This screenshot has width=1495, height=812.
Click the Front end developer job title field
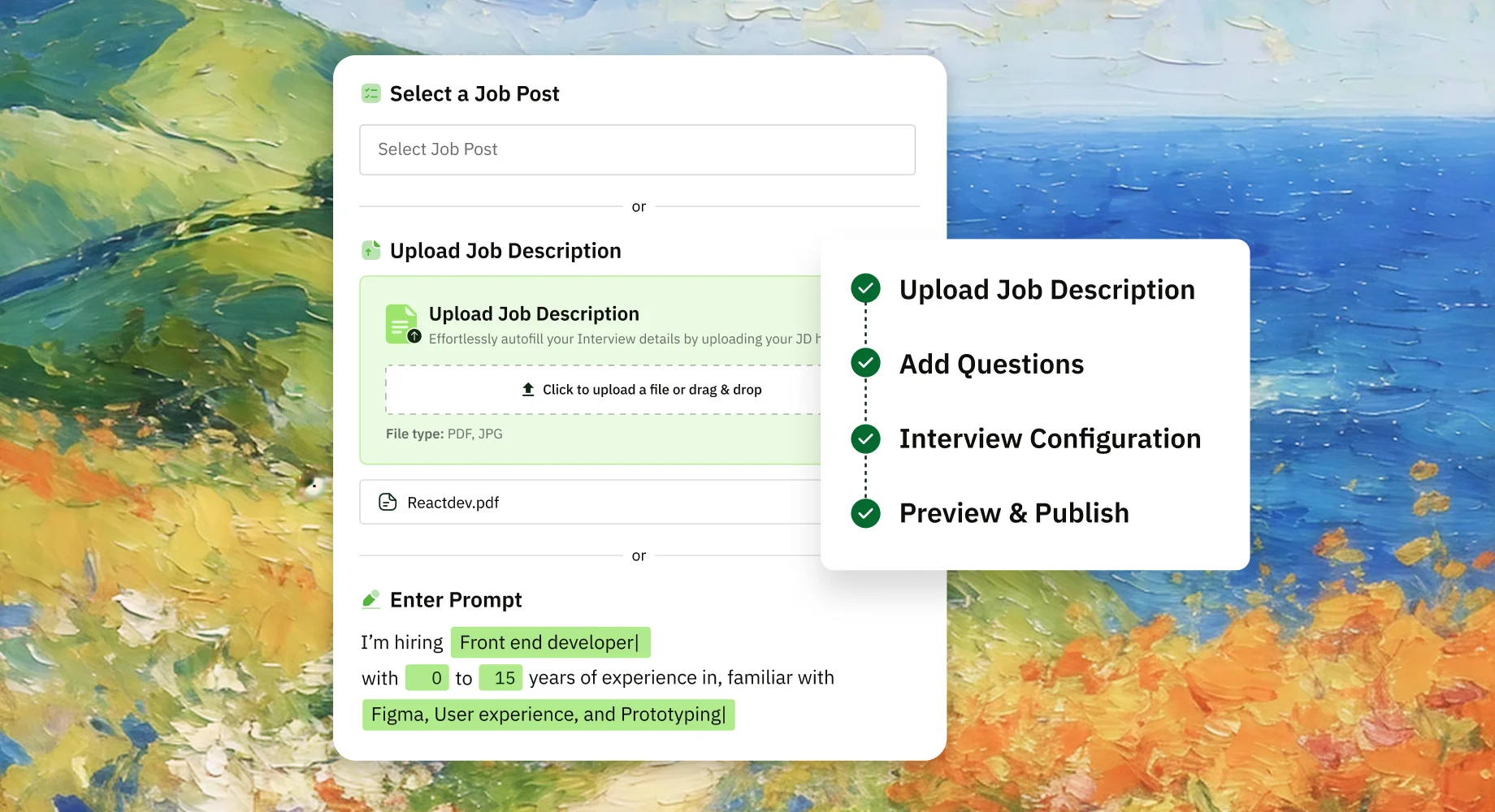tap(550, 642)
